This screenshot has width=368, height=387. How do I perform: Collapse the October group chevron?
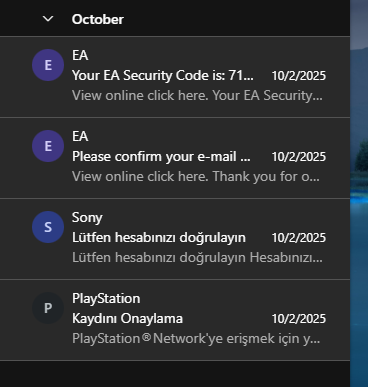48,19
